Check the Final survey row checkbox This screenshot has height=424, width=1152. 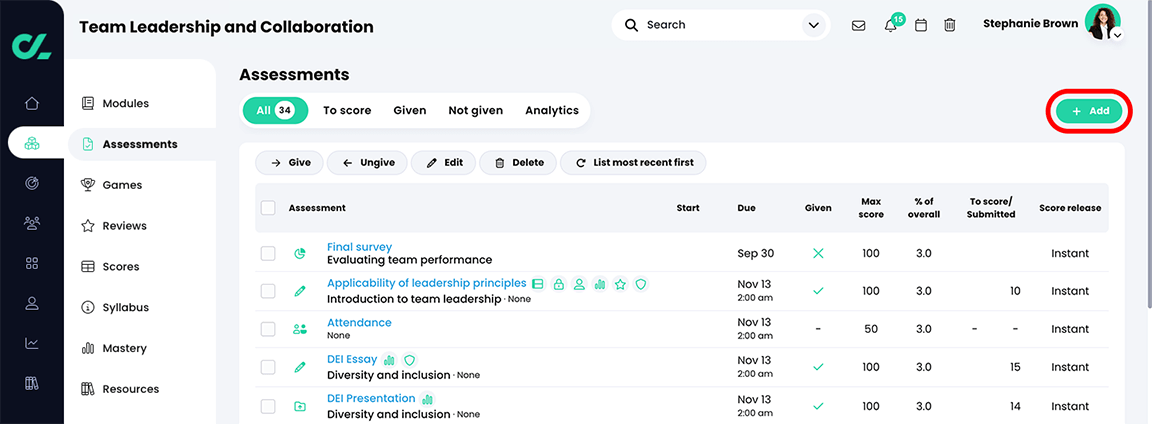pyautogui.click(x=268, y=254)
